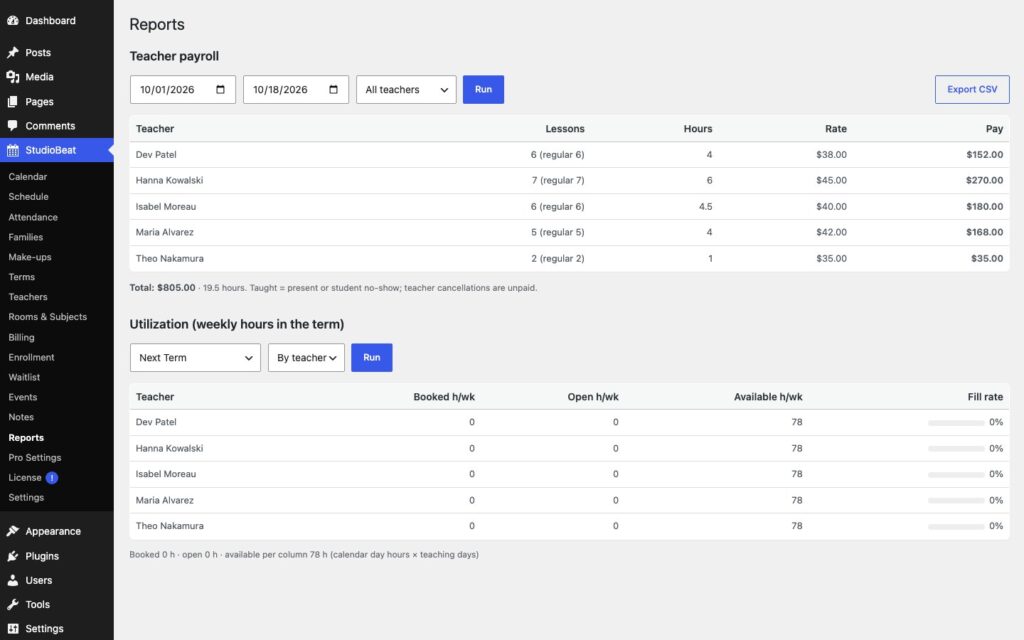Click the Users person icon
The image size is (1024, 640).
[12, 580]
